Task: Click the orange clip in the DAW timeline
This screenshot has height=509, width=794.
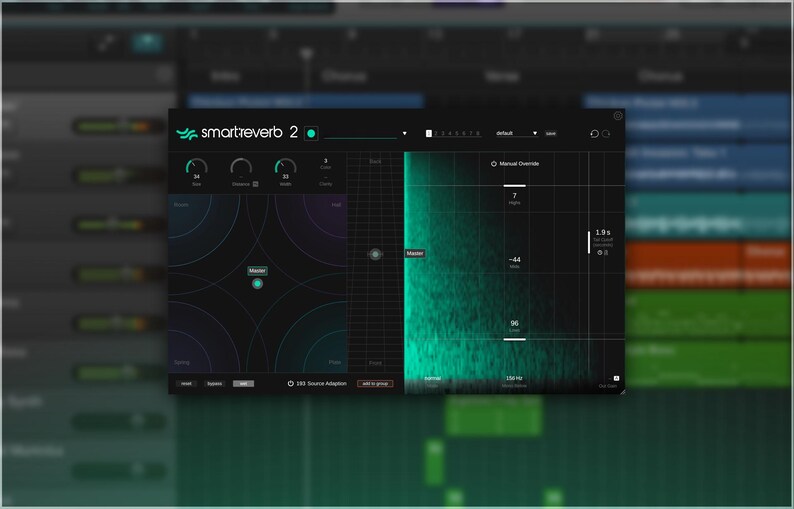Action: pos(708,265)
